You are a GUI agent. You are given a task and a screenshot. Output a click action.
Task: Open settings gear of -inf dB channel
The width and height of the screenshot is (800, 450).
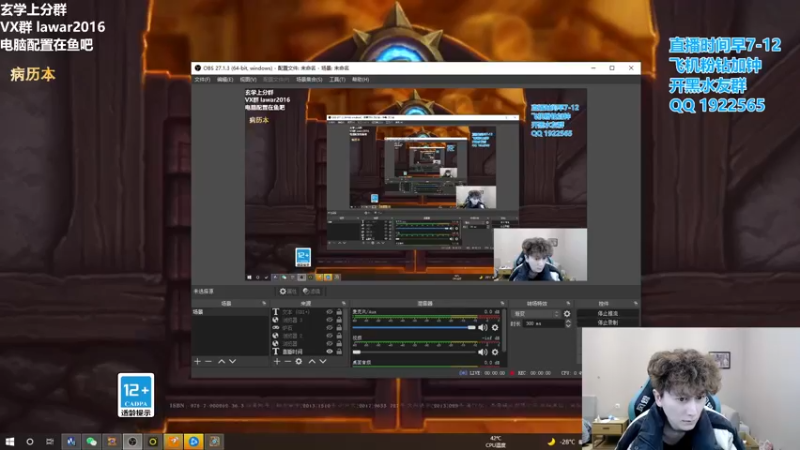pyautogui.click(x=495, y=352)
